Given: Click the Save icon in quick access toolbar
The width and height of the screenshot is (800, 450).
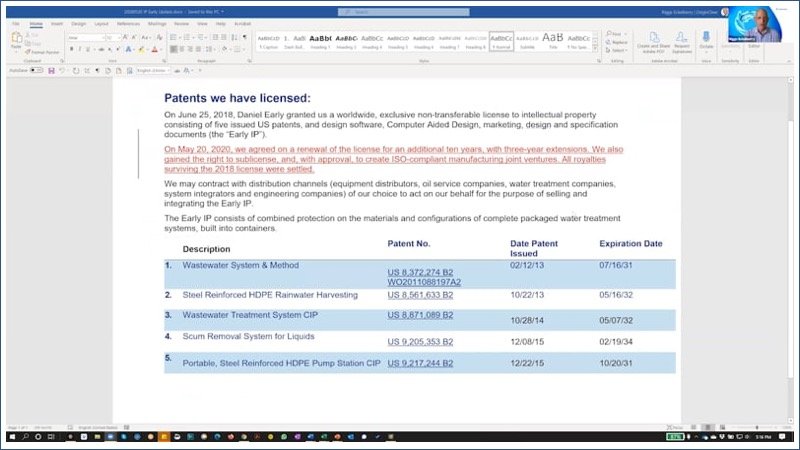Looking at the screenshot, I should click(x=51, y=70).
